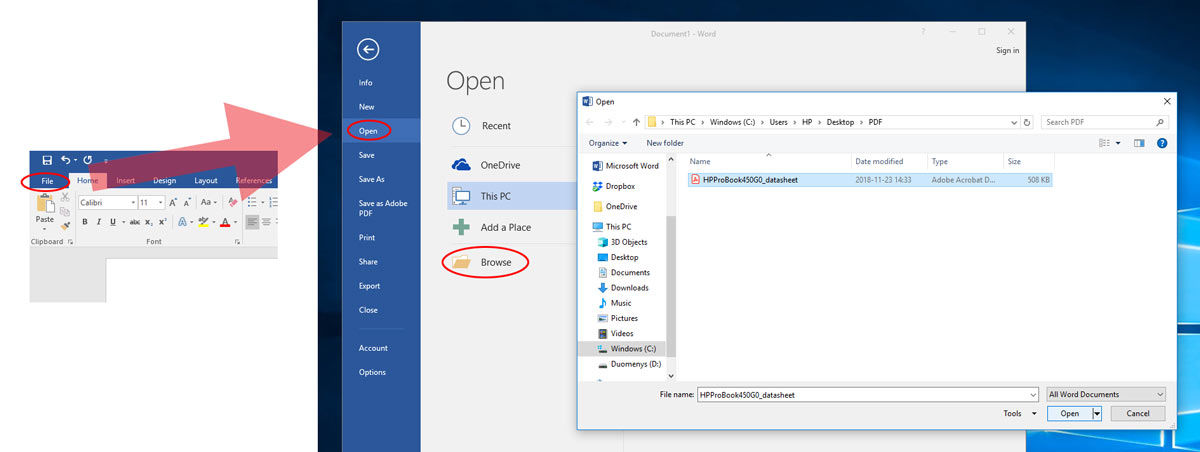This screenshot has width=1200, height=452.
Task: Click the Undo arrow in Quick Access toolbar
Action: coord(66,160)
